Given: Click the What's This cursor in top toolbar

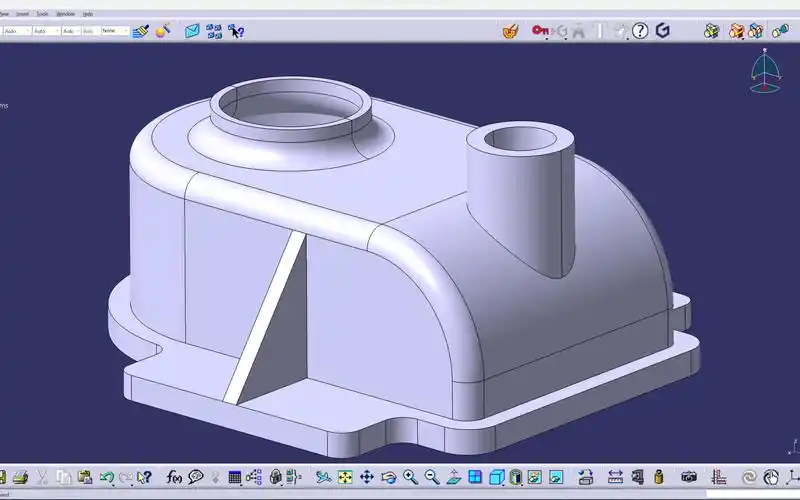Looking at the screenshot, I should click(x=236, y=31).
